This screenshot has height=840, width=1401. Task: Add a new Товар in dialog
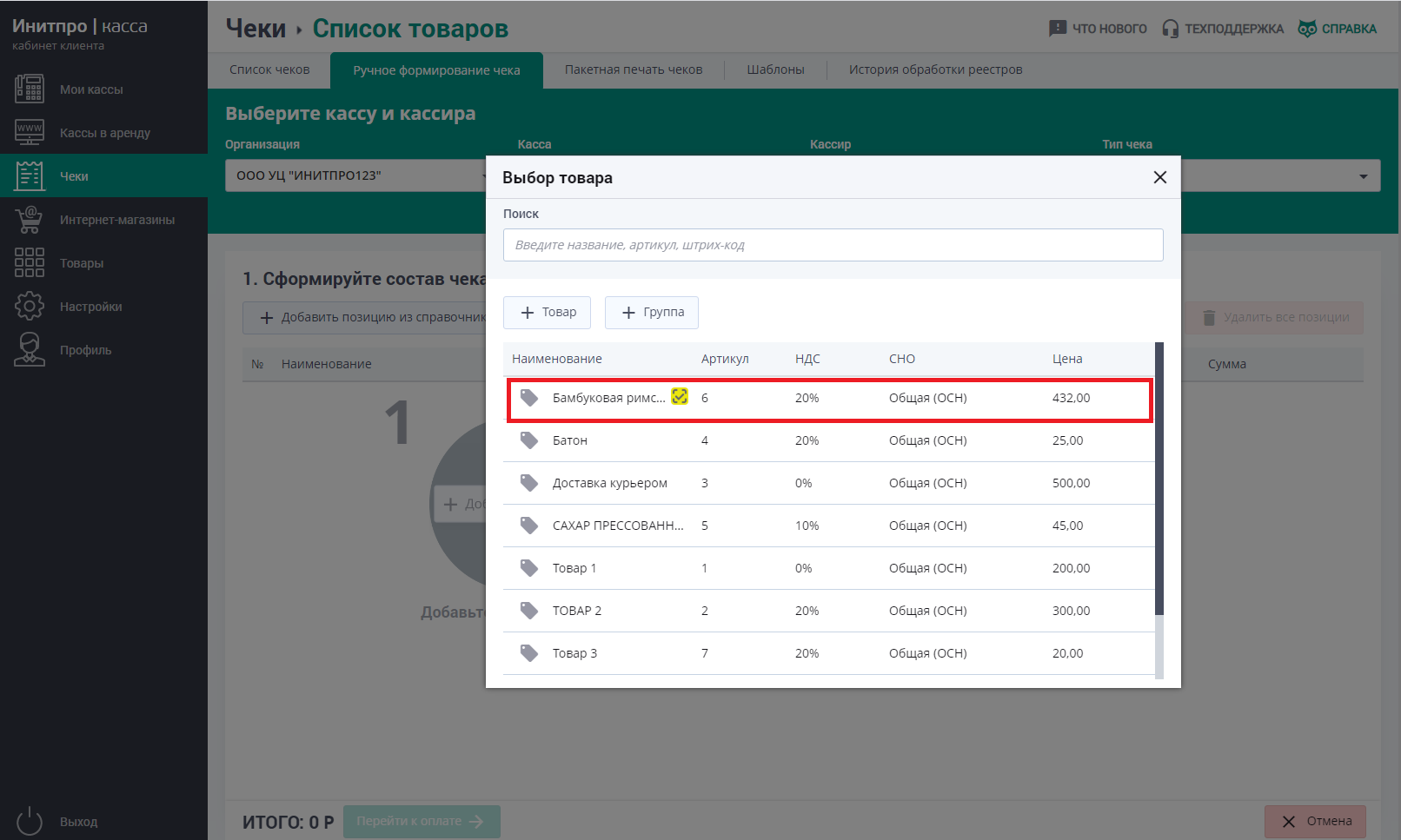click(x=547, y=313)
